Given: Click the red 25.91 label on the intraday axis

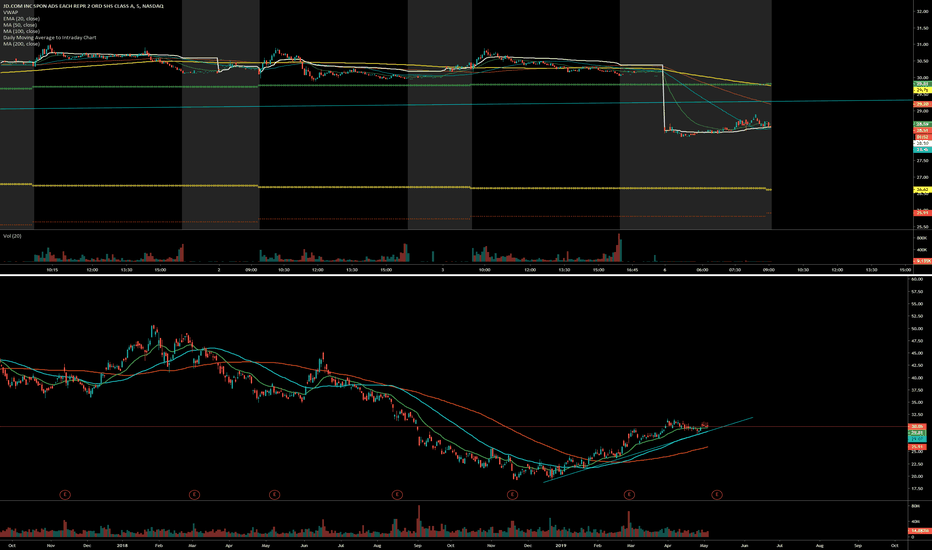Looking at the screenshot, I should [x=922, y=213].
